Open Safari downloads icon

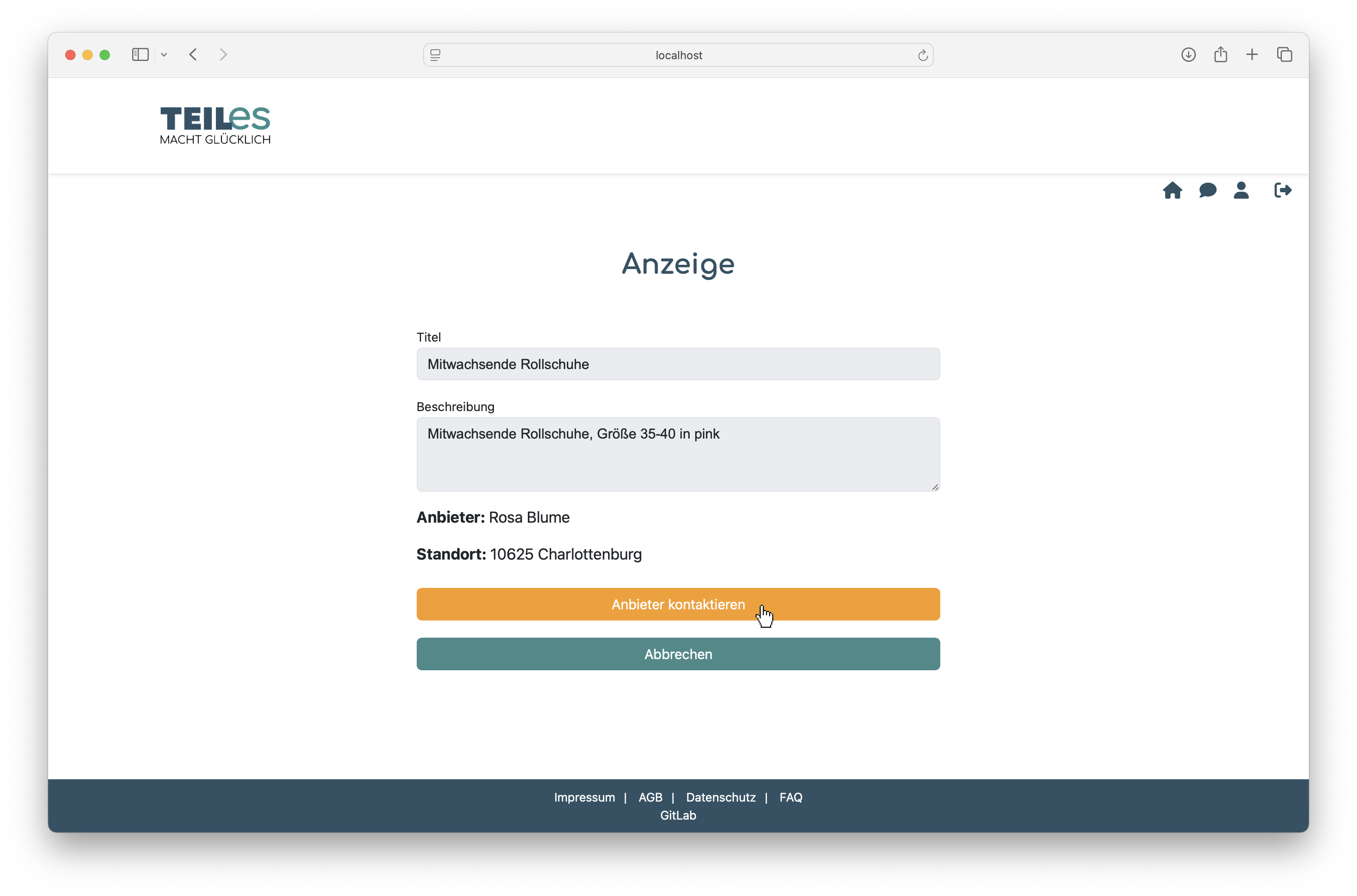1188,55
